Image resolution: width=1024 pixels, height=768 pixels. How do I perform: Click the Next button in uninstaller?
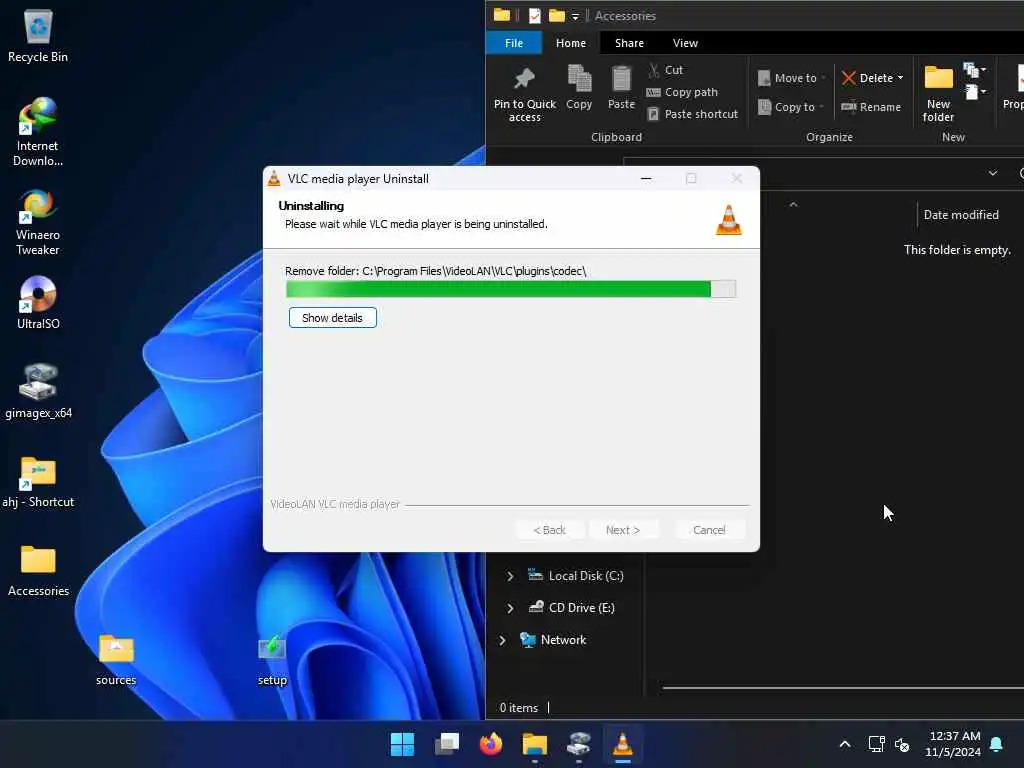(622, 530)
